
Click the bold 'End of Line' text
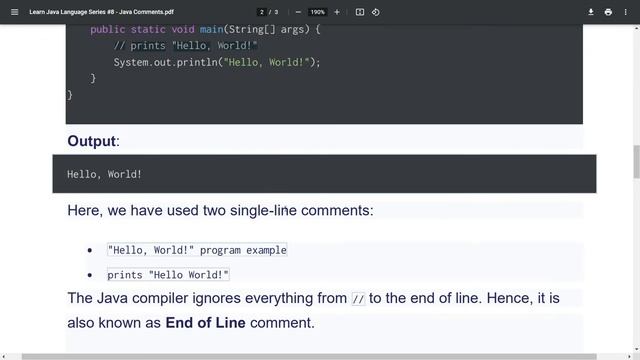[x=205, y=323]
